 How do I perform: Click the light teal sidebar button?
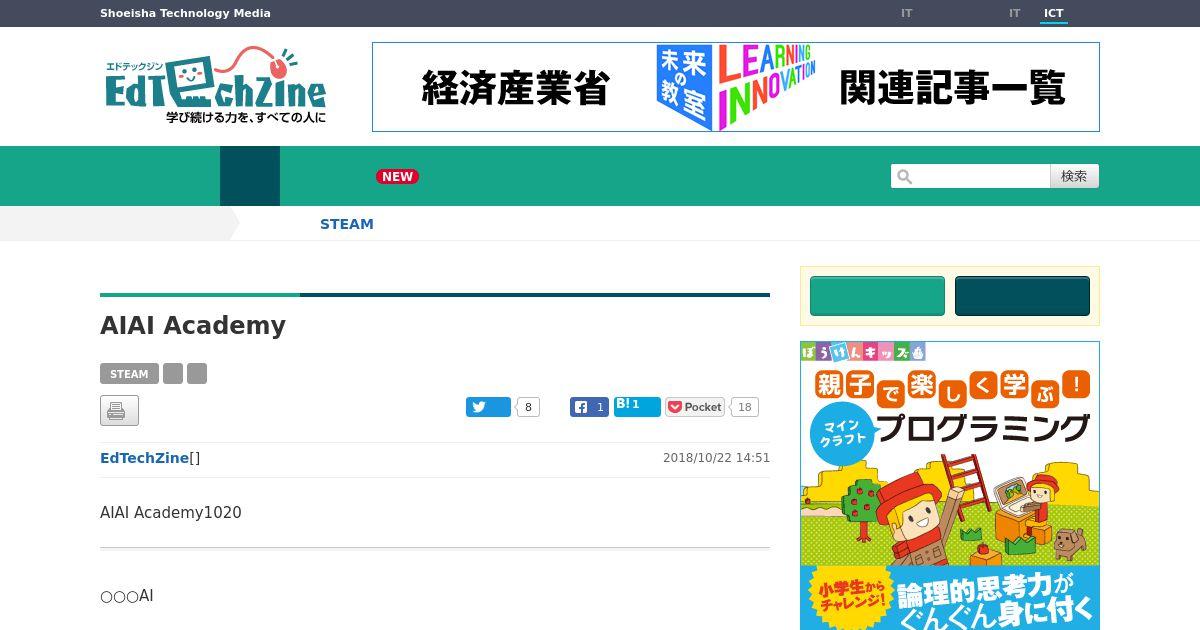click(877, 296)
